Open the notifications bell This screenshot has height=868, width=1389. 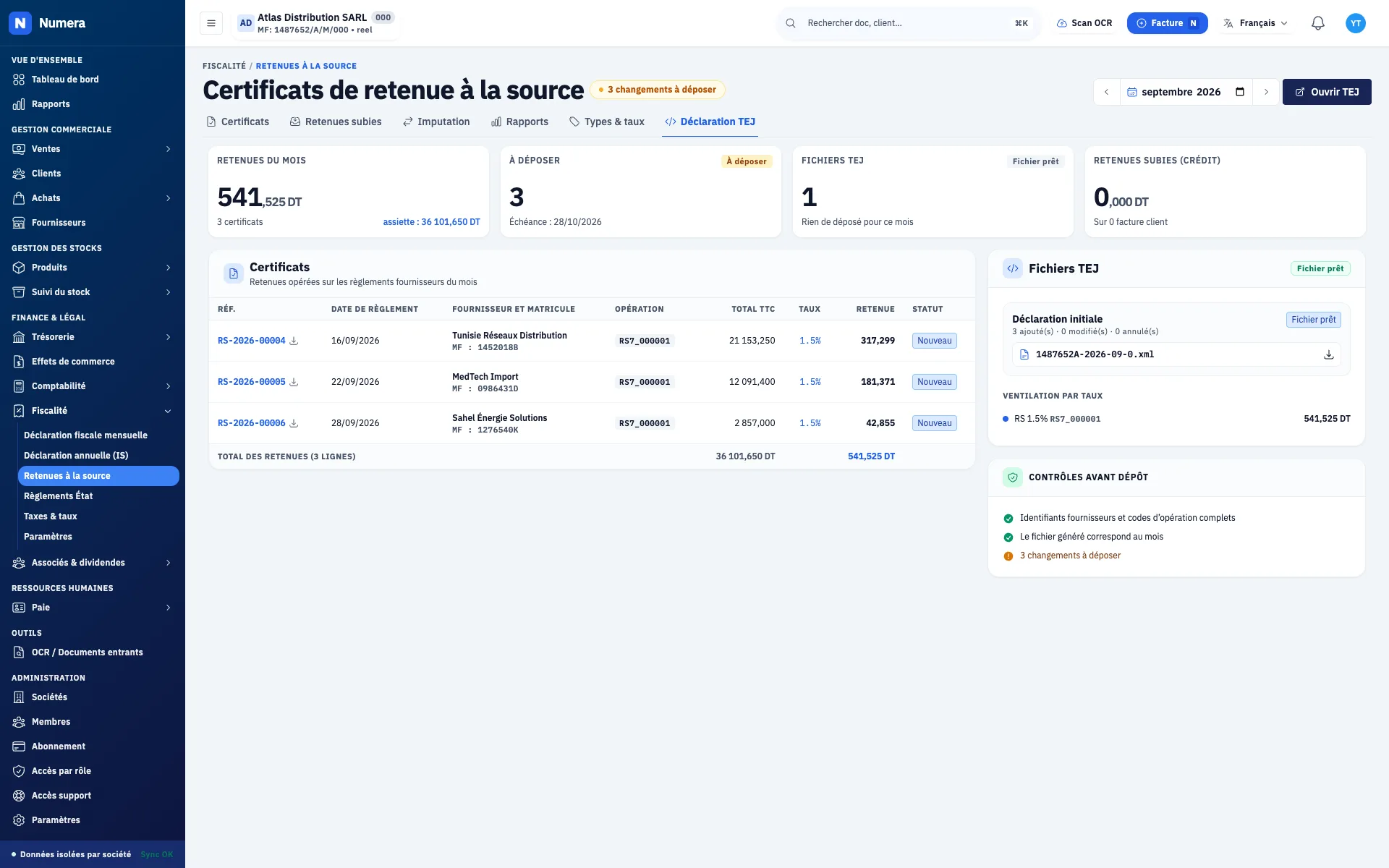[x=1317, y=23]
